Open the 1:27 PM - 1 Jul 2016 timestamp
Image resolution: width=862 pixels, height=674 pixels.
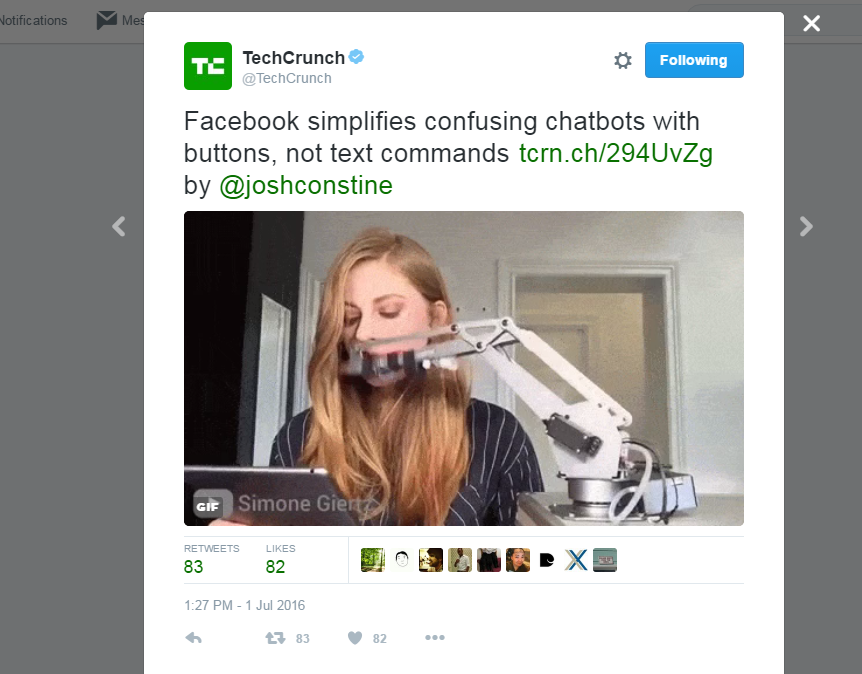245,605
